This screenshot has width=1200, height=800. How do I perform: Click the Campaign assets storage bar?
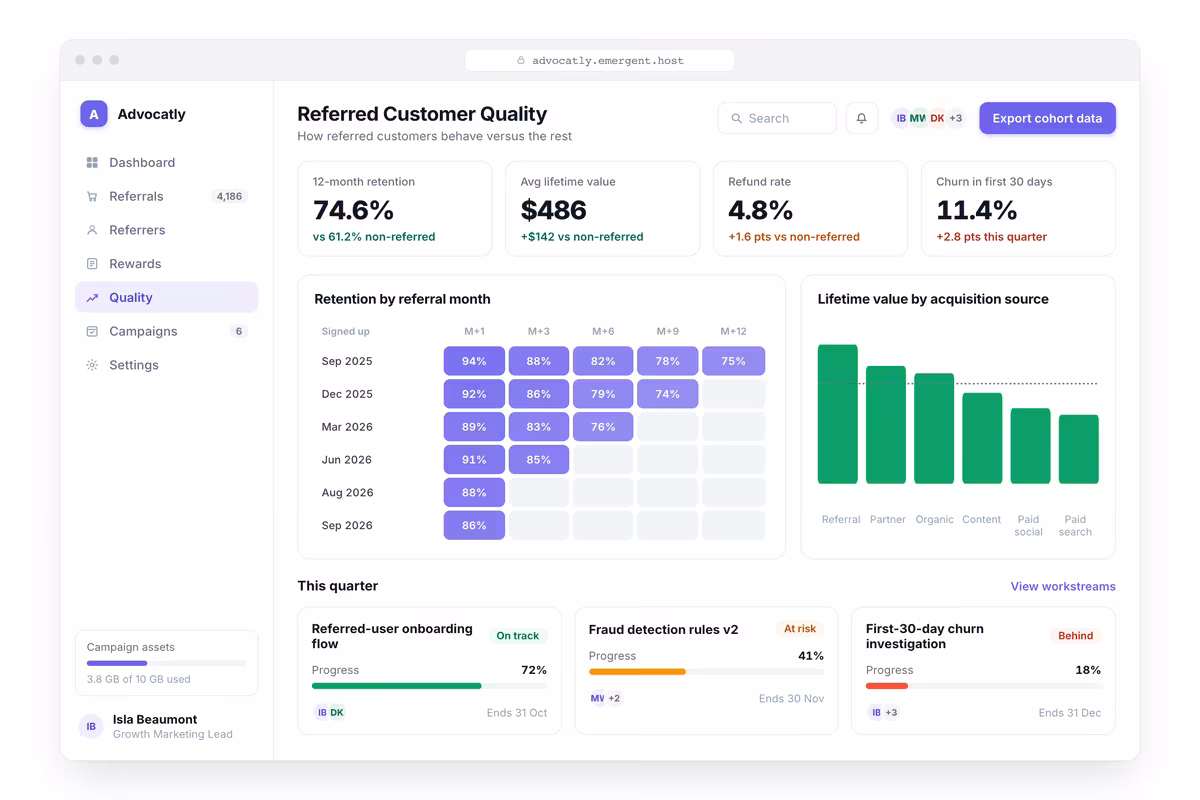(166, 663)
